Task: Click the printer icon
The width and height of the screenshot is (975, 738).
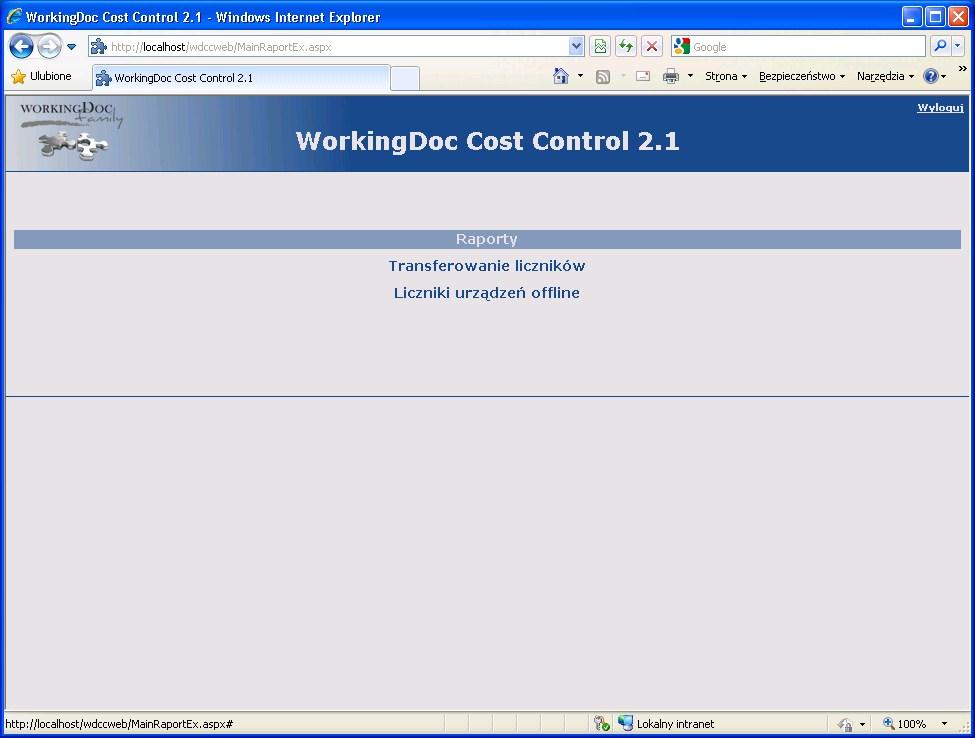Action: [671, 76]
